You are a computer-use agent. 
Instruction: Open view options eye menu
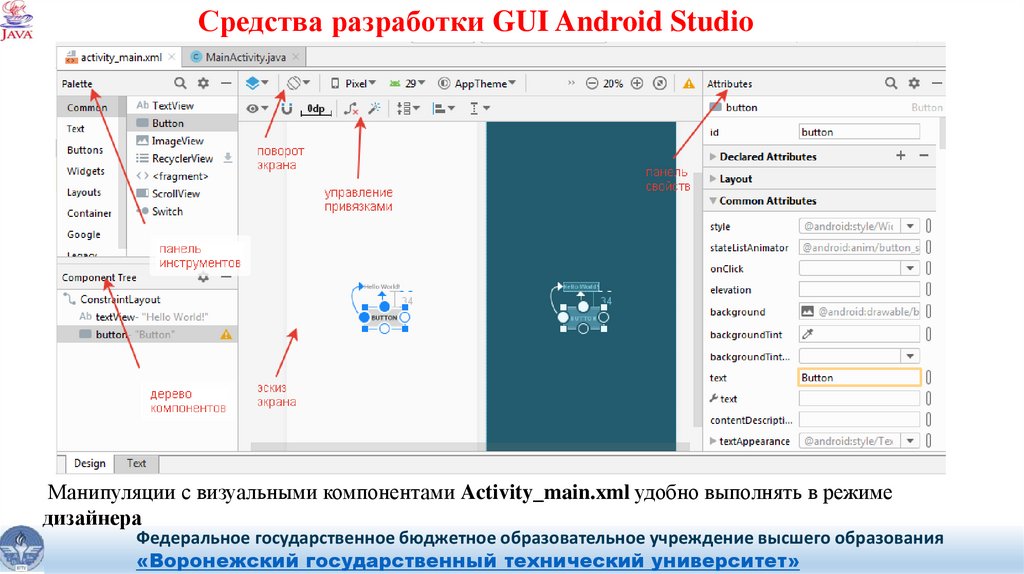257,108
